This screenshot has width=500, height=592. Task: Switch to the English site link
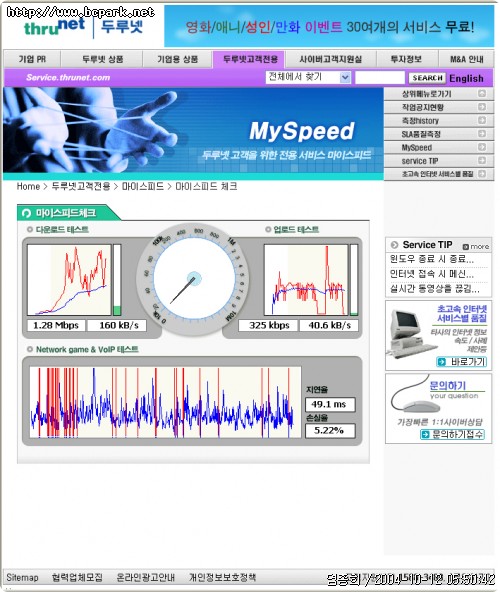coord(466,78)
